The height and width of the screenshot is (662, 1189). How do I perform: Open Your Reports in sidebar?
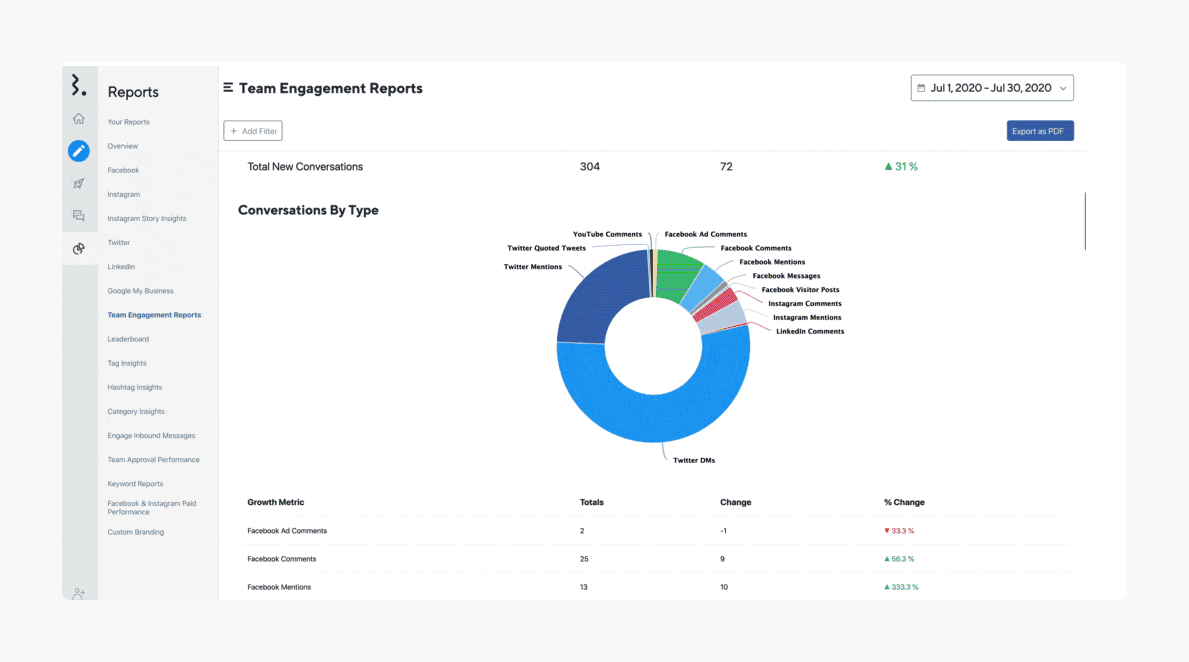pyautogui.click(x=129, y=122)
